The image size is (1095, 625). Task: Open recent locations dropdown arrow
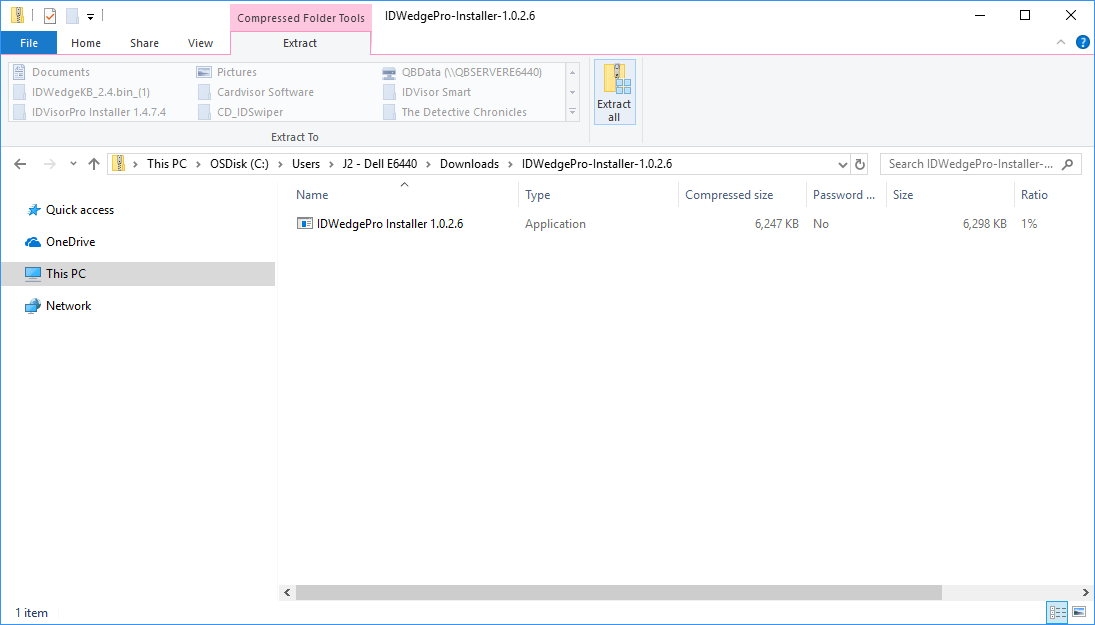tap(71, 165)
